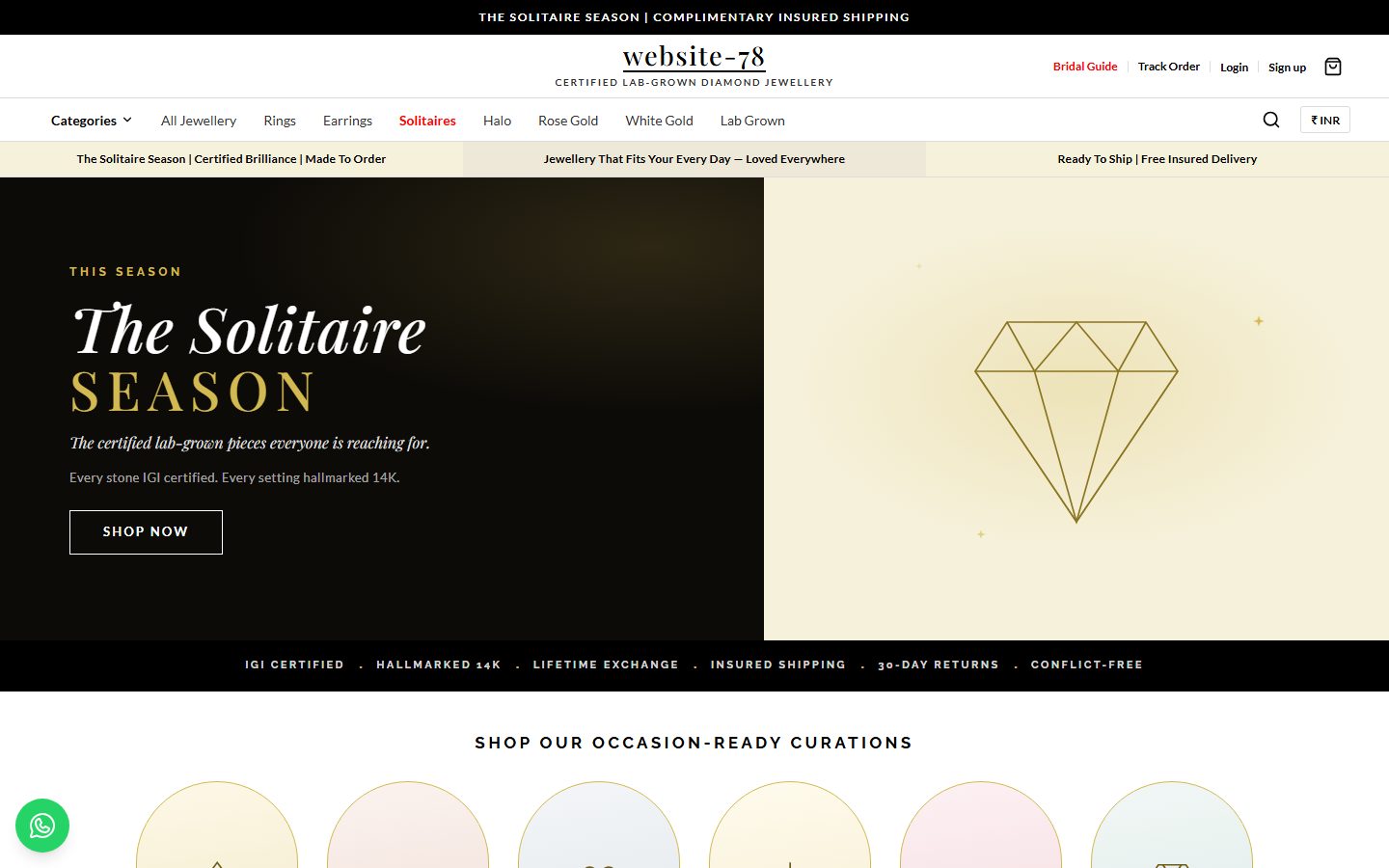Click 'INSURED SHIPPING' in black strip

tap(778, 665)
